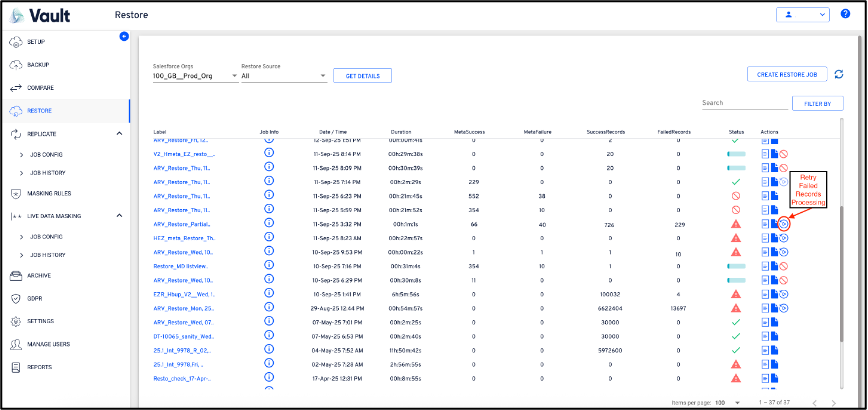Click the cancel icon for V2_itmeta_EZ_resto row
Image resolution: width=868 pixels, height=410 pixels.
785,154
